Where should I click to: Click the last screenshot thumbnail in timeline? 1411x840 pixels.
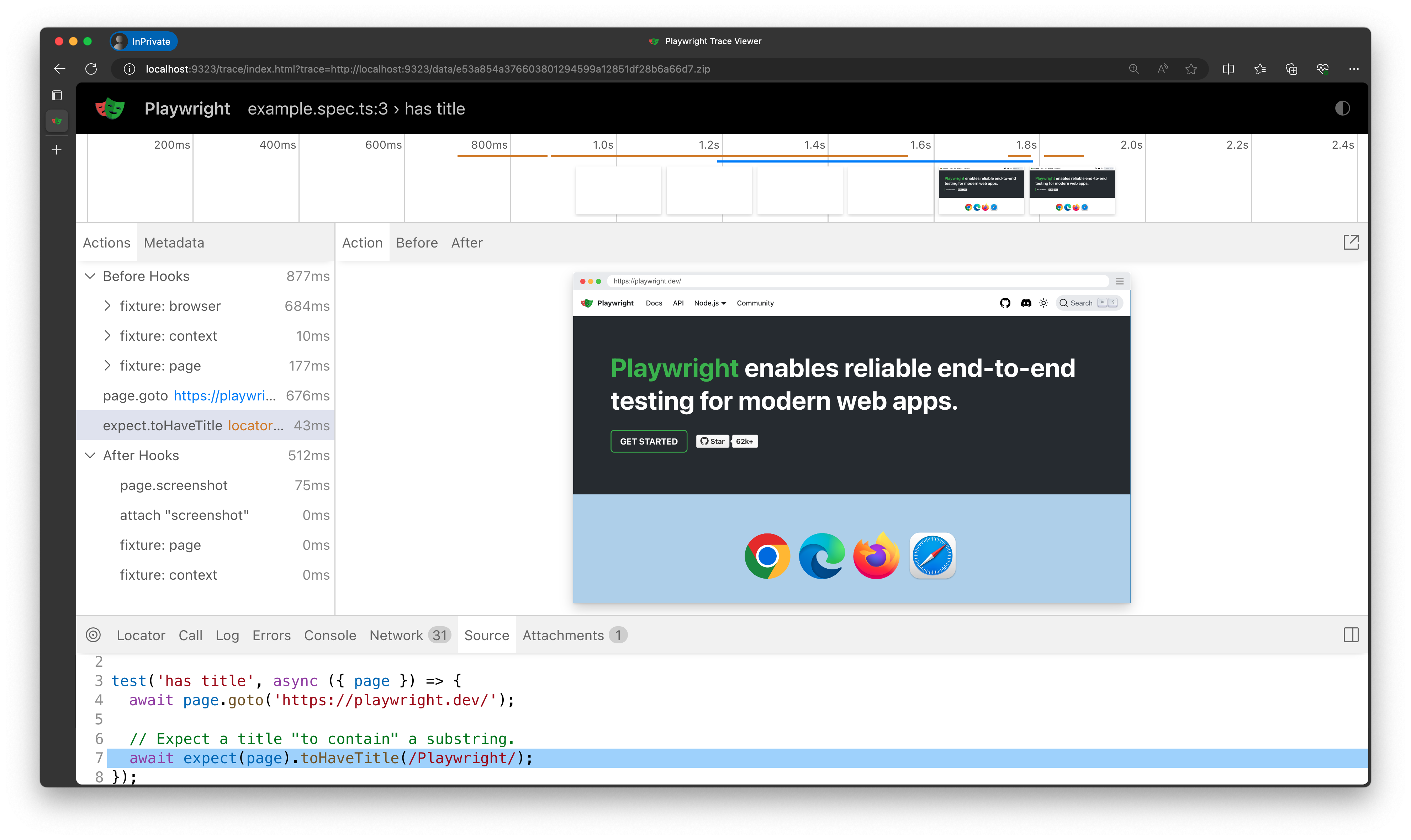tap(1071, 191)
